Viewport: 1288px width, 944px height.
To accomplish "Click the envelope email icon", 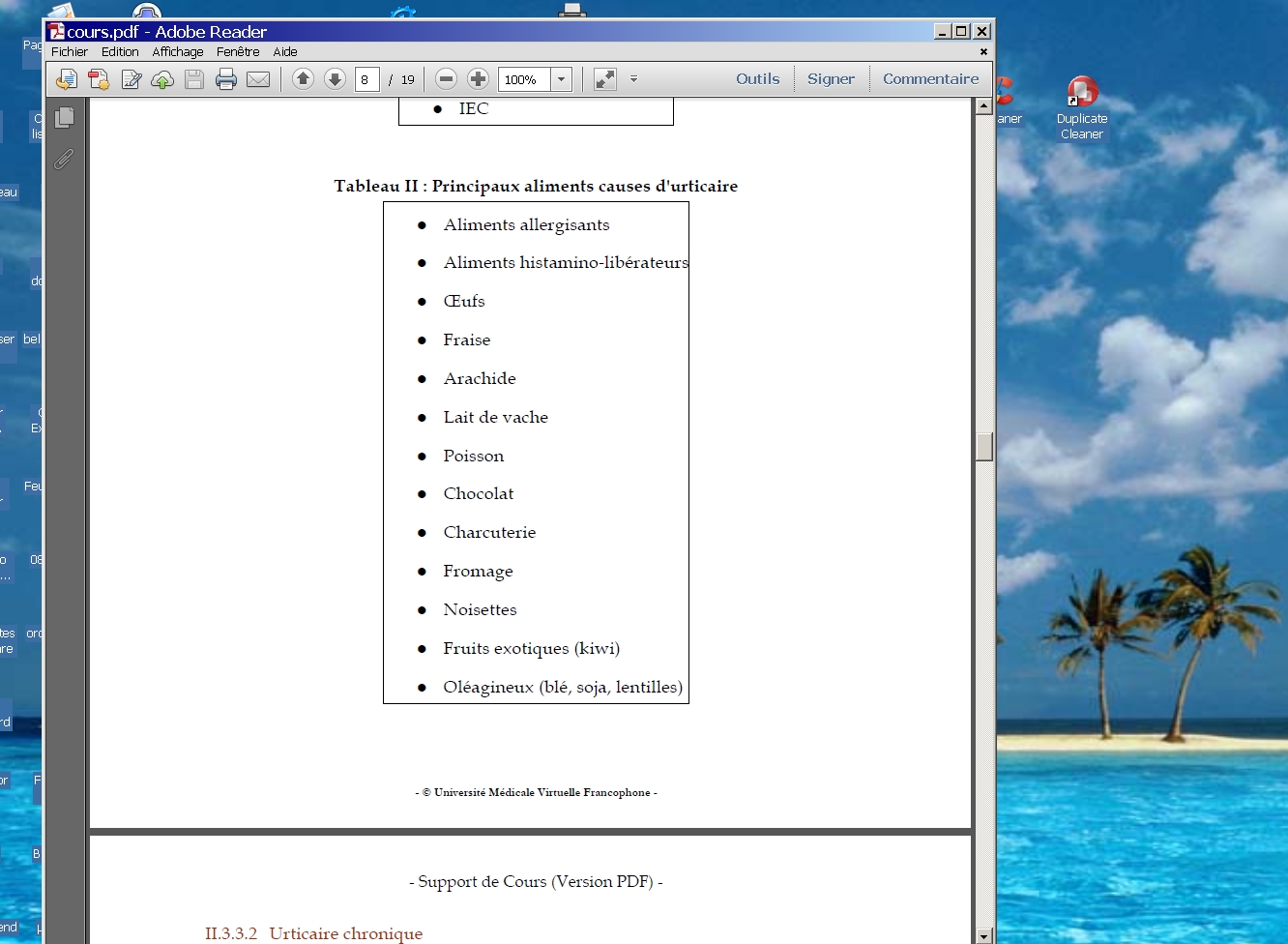I will coord(258,79).
